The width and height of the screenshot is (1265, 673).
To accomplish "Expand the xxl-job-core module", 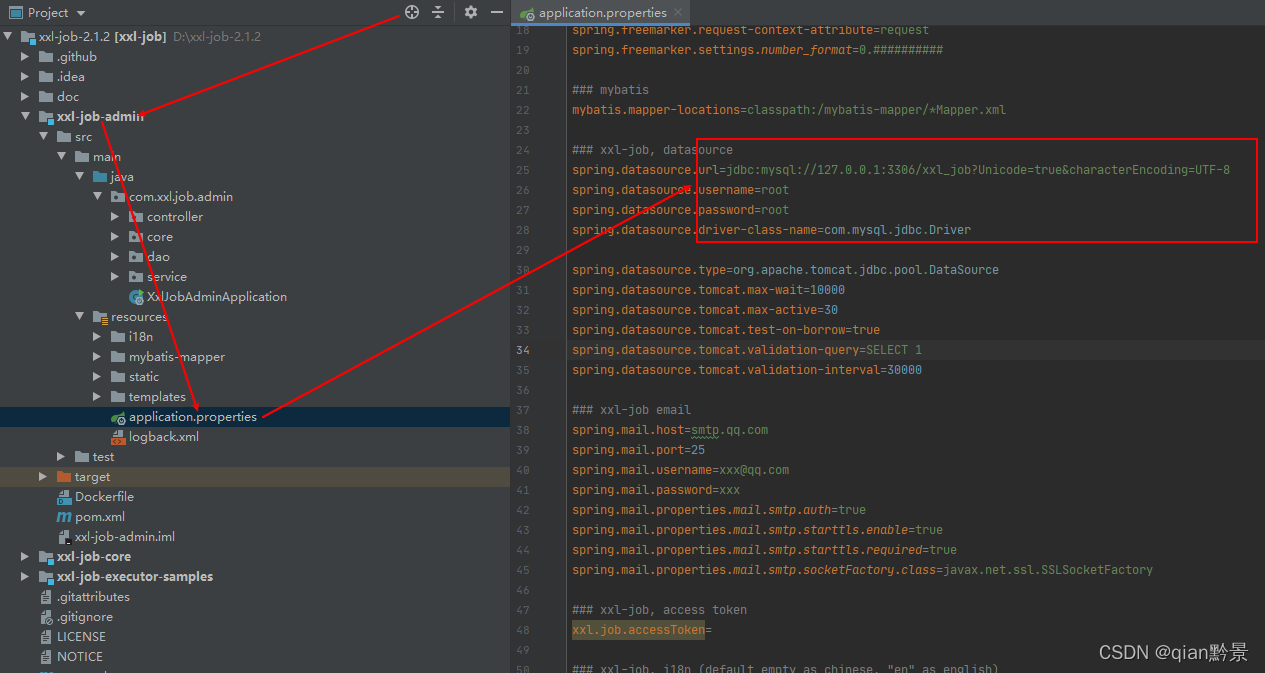I will [26, 557].
